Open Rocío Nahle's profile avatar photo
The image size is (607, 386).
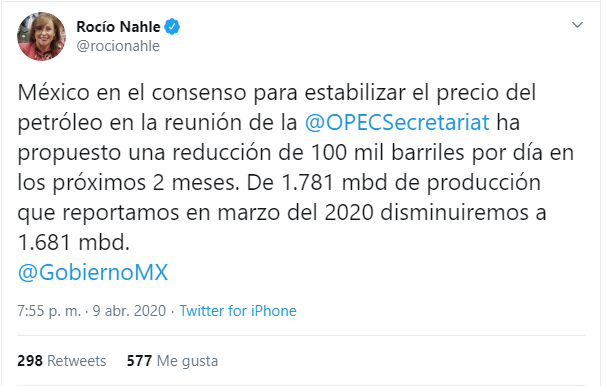click(41, 36)
